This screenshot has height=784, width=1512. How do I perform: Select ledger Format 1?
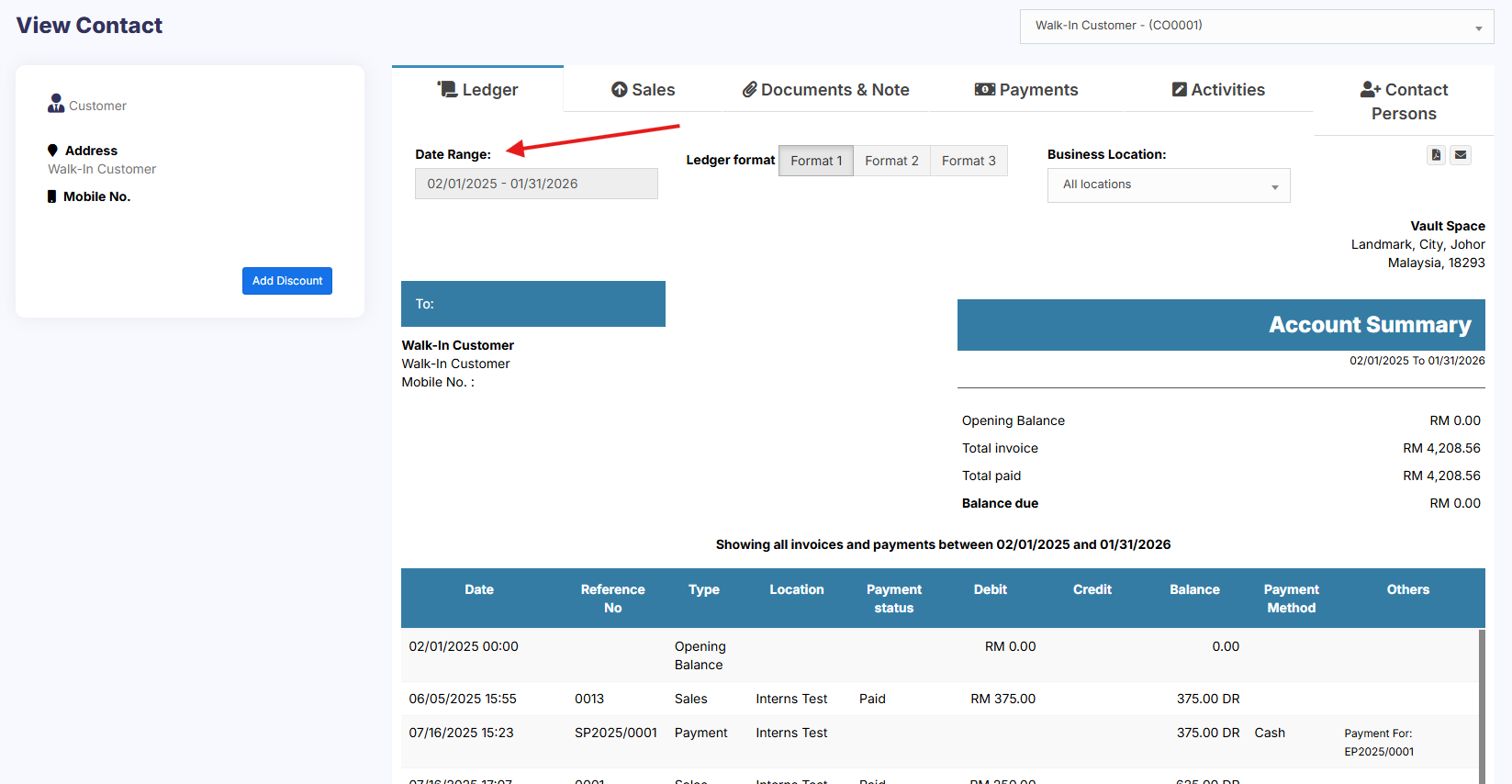[815, 161]
